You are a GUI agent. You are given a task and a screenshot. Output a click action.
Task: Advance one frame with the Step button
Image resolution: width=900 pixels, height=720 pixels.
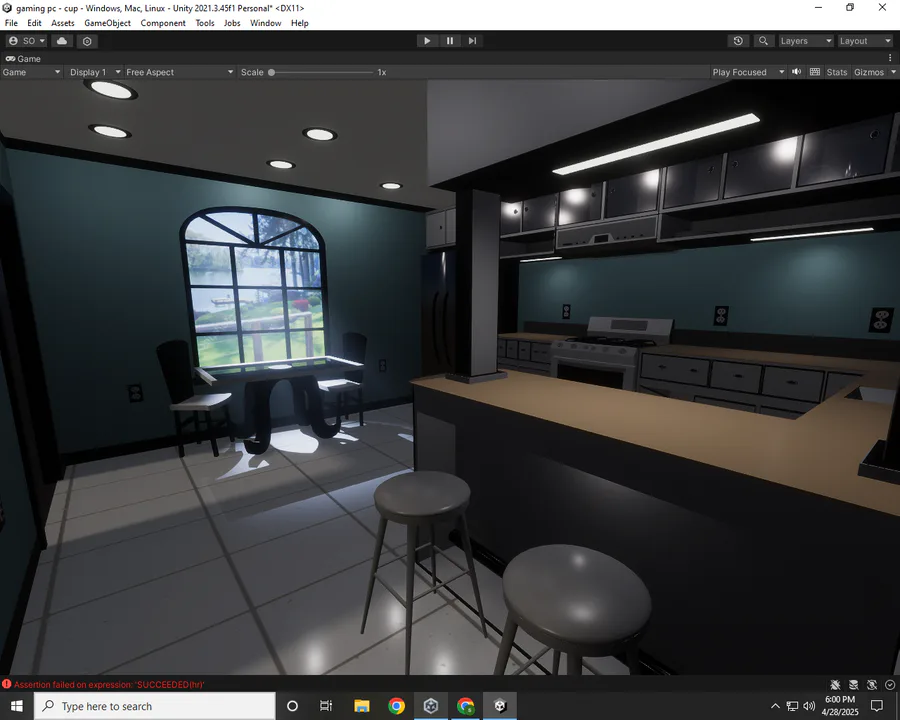point(472,41)
